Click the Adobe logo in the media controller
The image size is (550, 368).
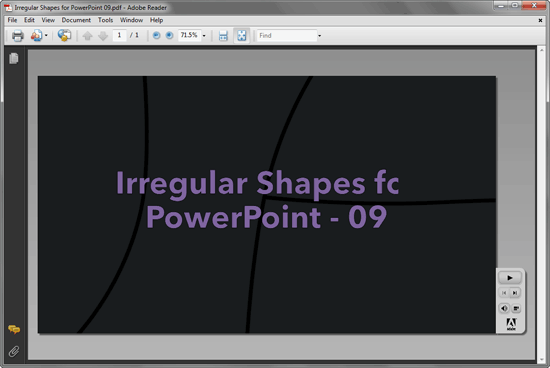click(511, 324)
